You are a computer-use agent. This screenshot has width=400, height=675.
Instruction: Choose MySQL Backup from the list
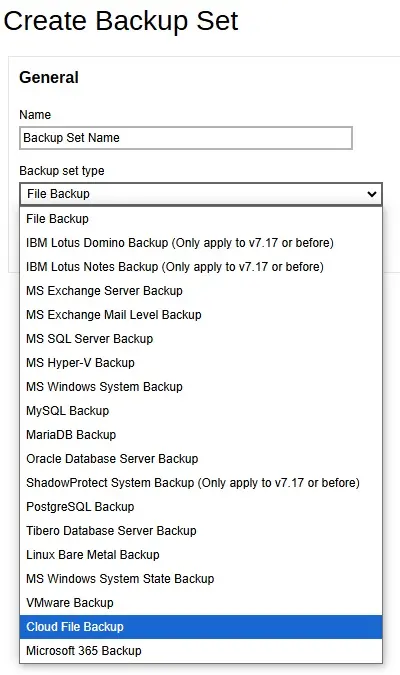point(201,411)
